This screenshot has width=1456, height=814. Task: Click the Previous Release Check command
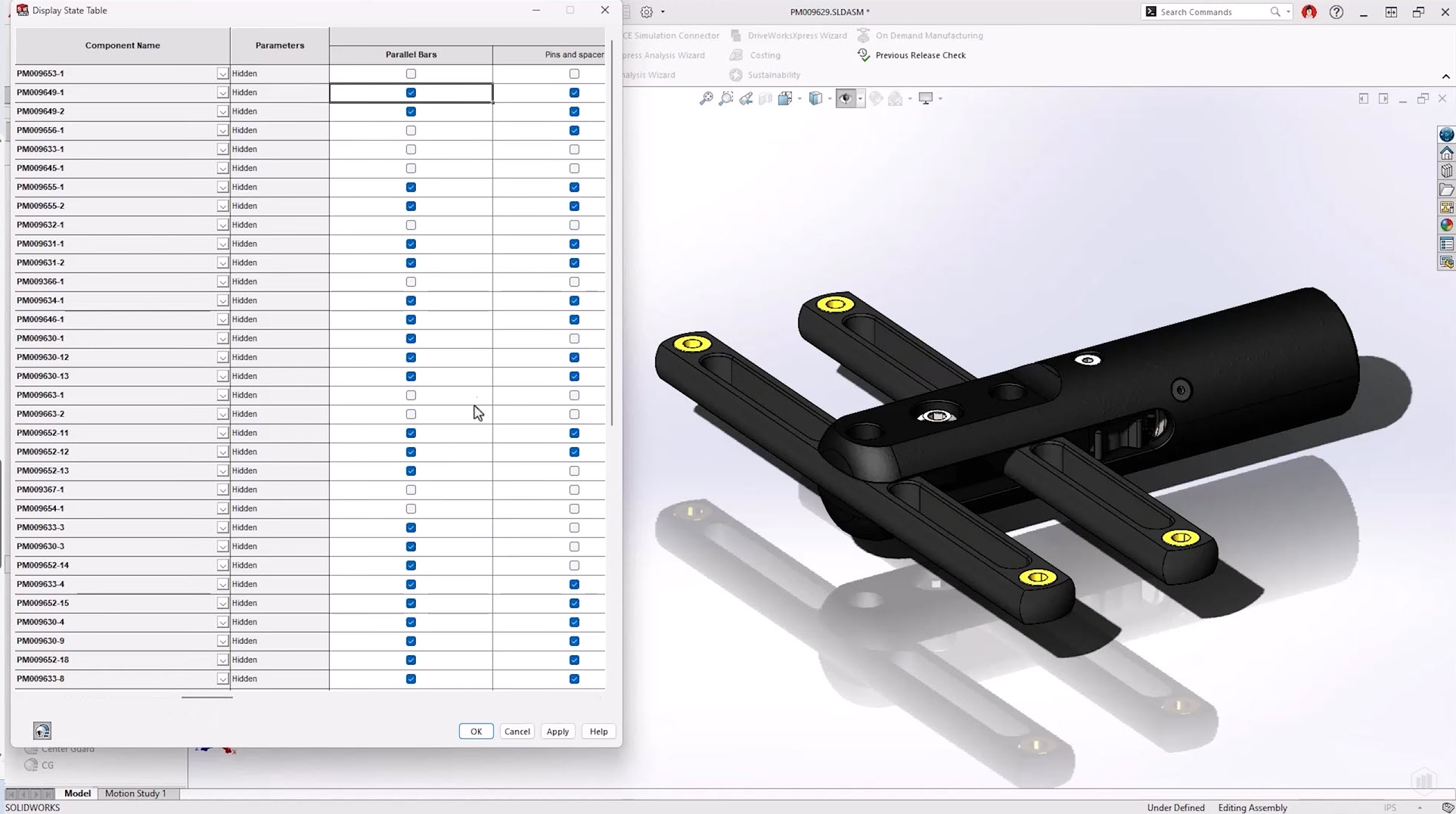[920, 55]
